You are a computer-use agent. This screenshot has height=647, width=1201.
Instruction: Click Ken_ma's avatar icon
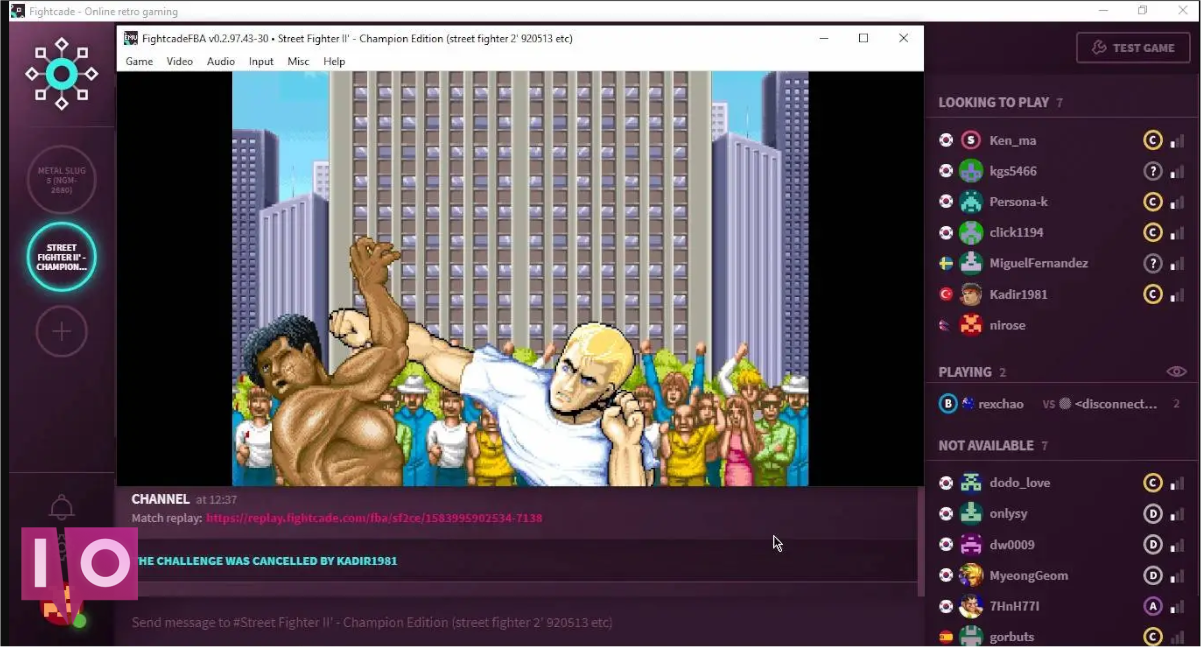point(971,140)
